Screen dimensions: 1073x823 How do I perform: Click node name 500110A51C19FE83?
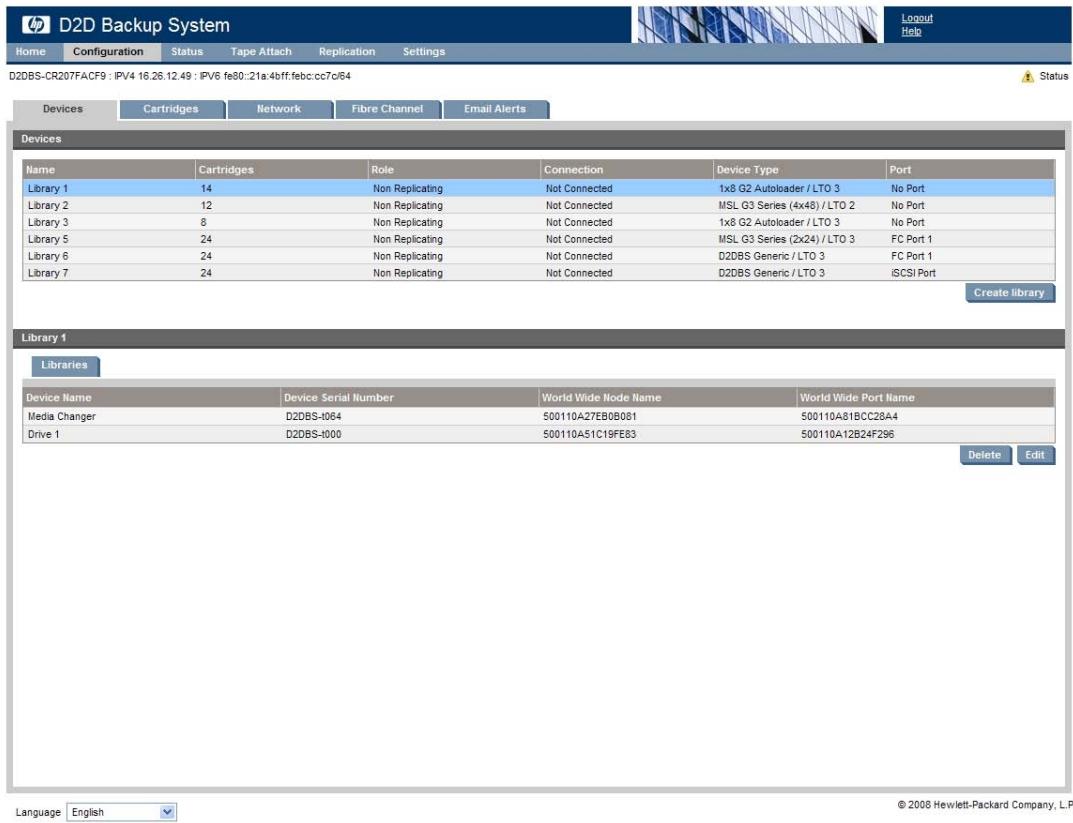point(590,434)
